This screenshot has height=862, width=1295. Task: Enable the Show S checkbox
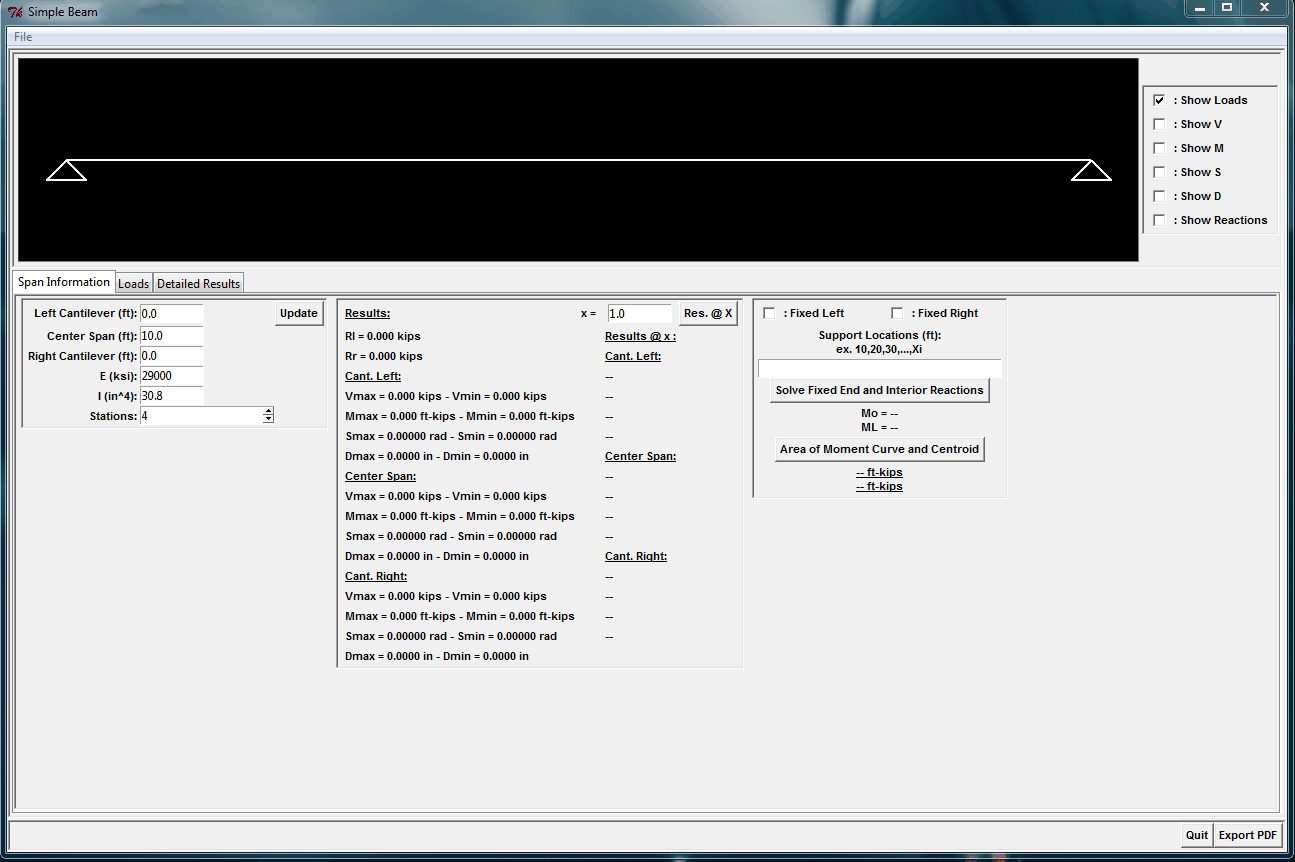pos(1159,172)
